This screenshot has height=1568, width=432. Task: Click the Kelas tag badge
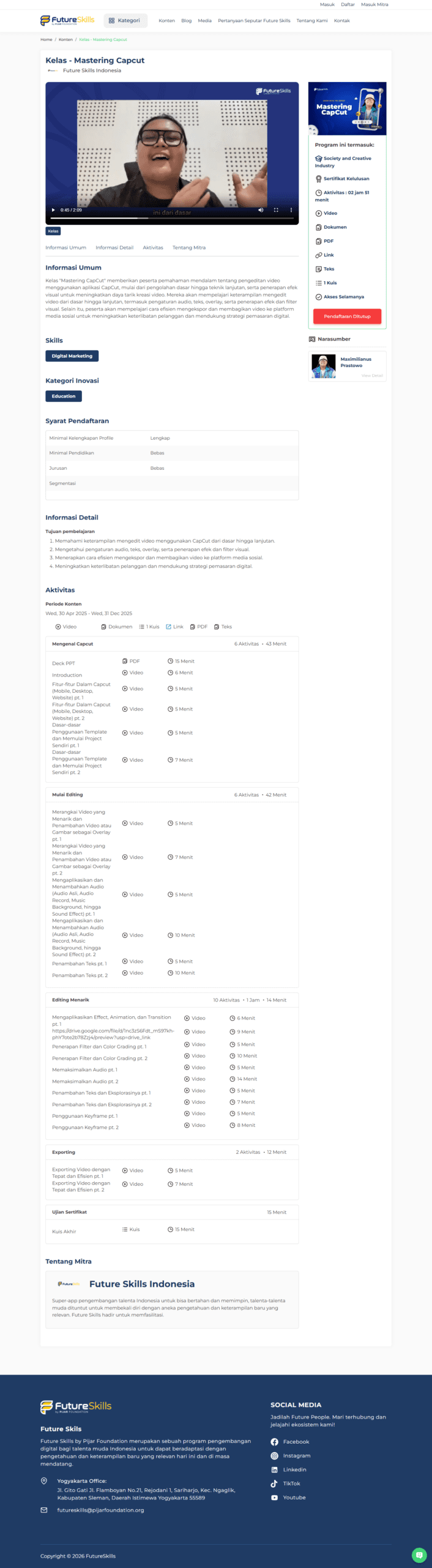(53, 231)
